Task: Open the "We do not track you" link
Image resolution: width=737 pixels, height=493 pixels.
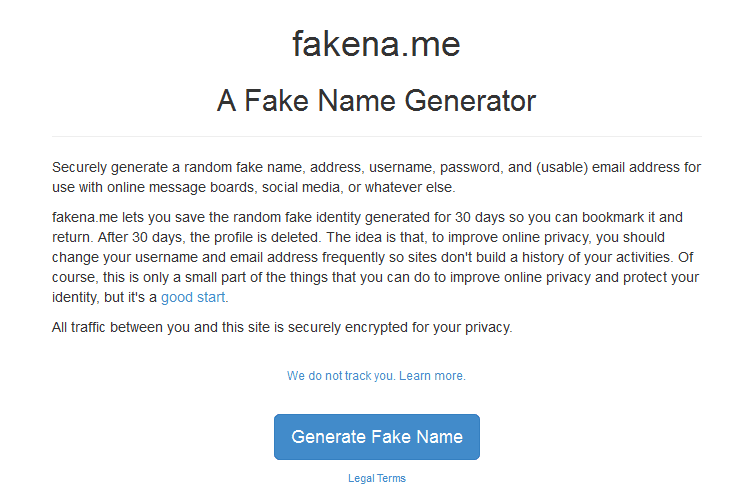Action: 341,376
